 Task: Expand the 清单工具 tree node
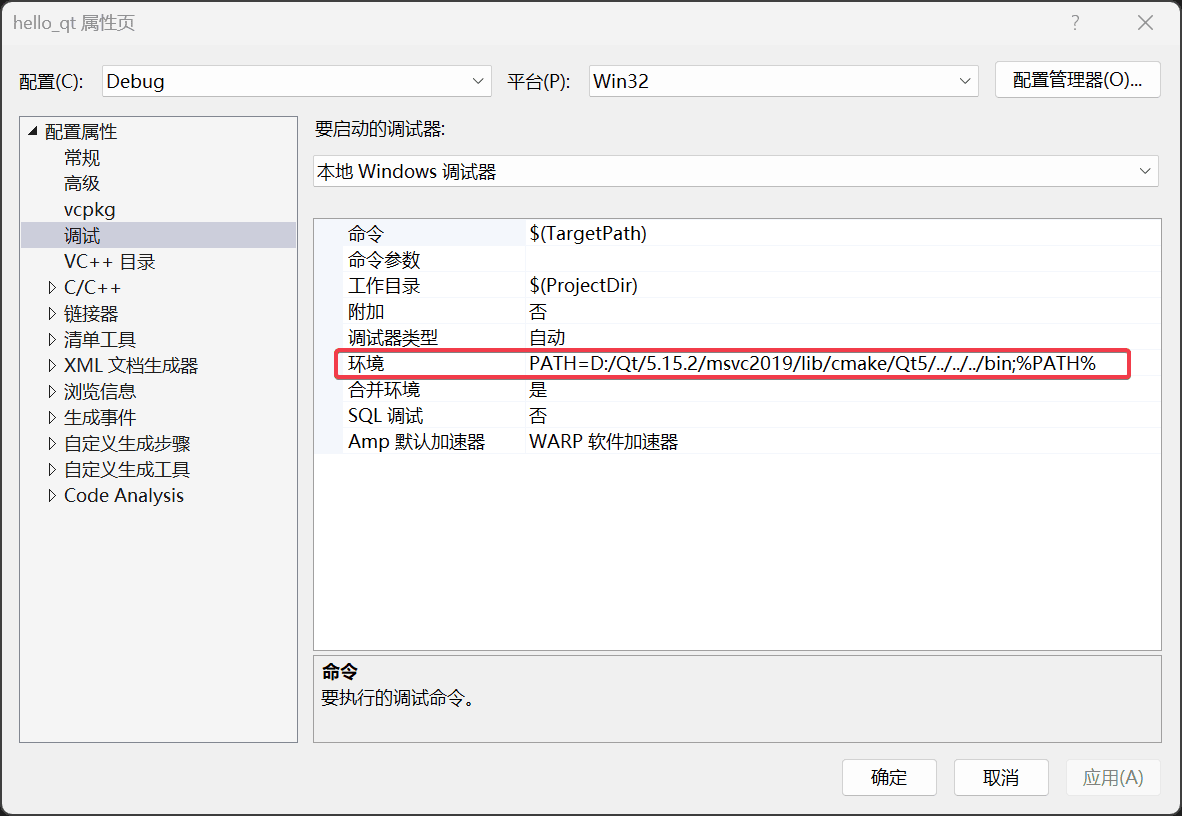52,340
